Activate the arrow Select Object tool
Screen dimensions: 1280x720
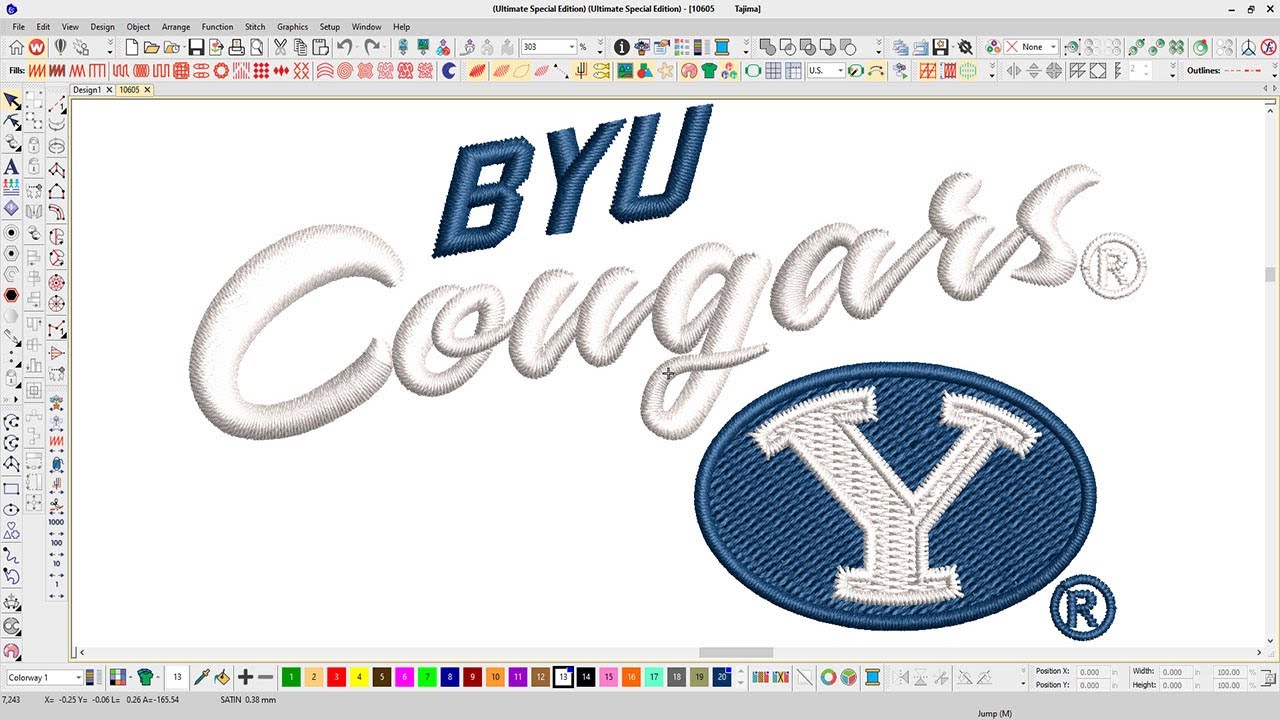click(x=11, y=101)
